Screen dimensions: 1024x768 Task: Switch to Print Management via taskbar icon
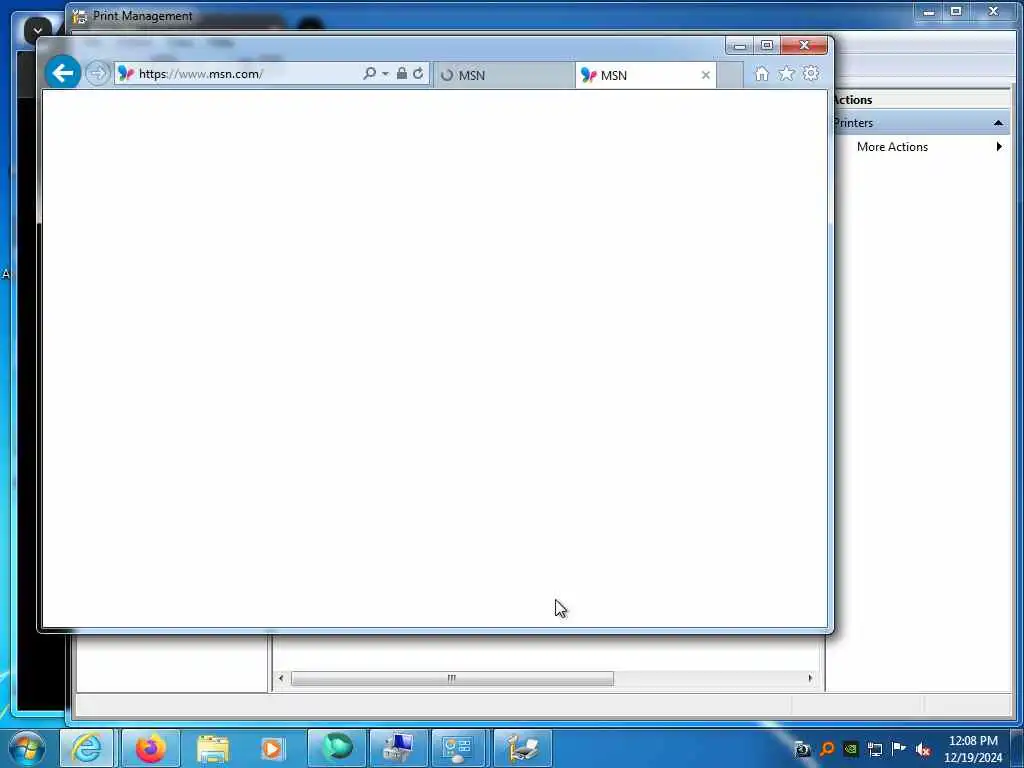tap(522, 748)
